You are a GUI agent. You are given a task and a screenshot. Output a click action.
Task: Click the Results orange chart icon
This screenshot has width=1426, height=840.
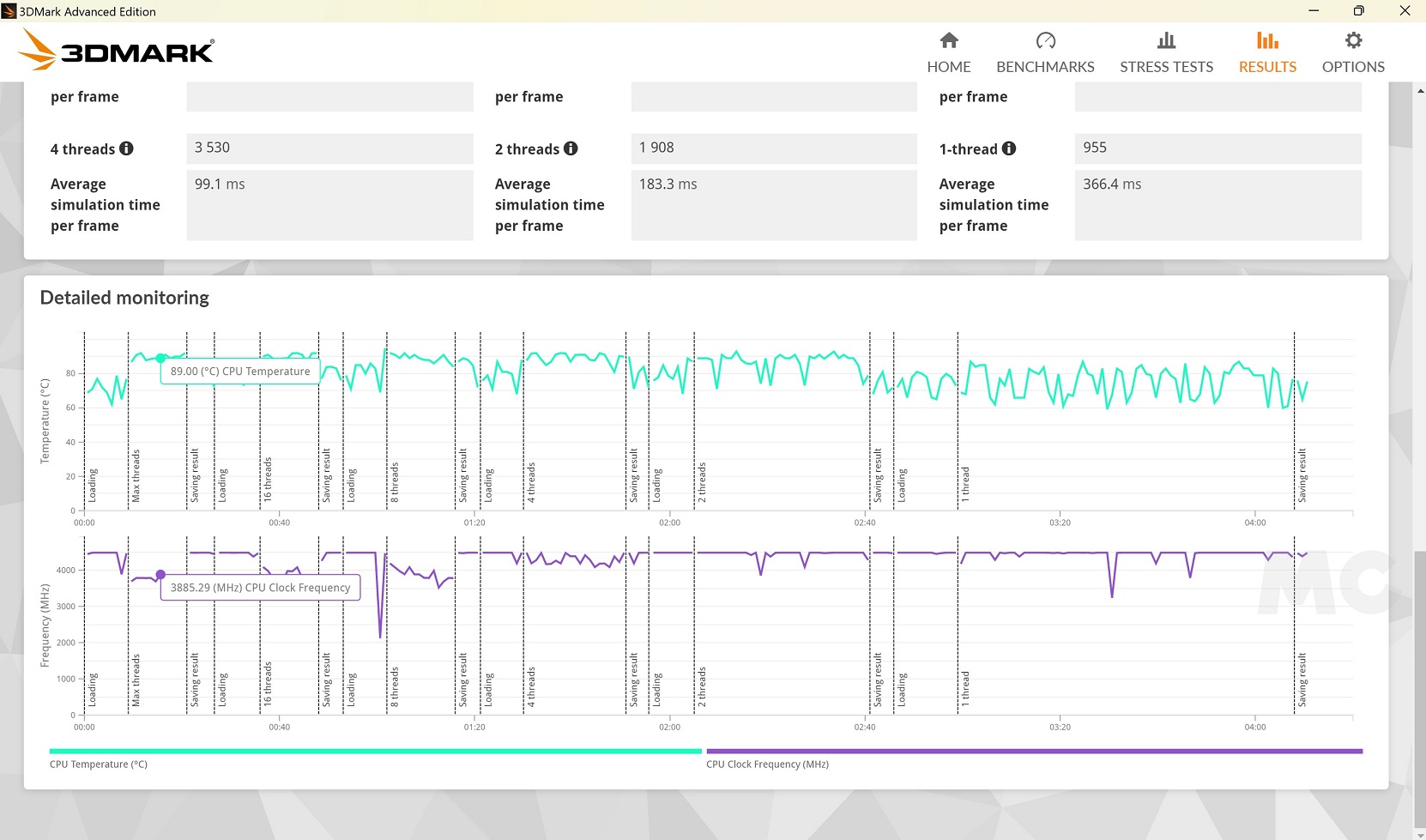(x=1267, y=40)
